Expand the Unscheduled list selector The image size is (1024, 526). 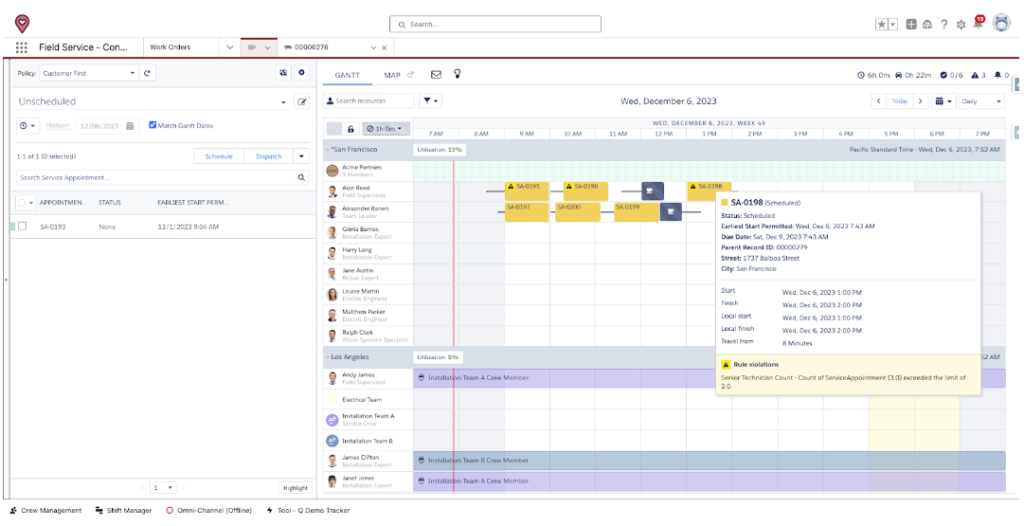[x=283, y=103]
